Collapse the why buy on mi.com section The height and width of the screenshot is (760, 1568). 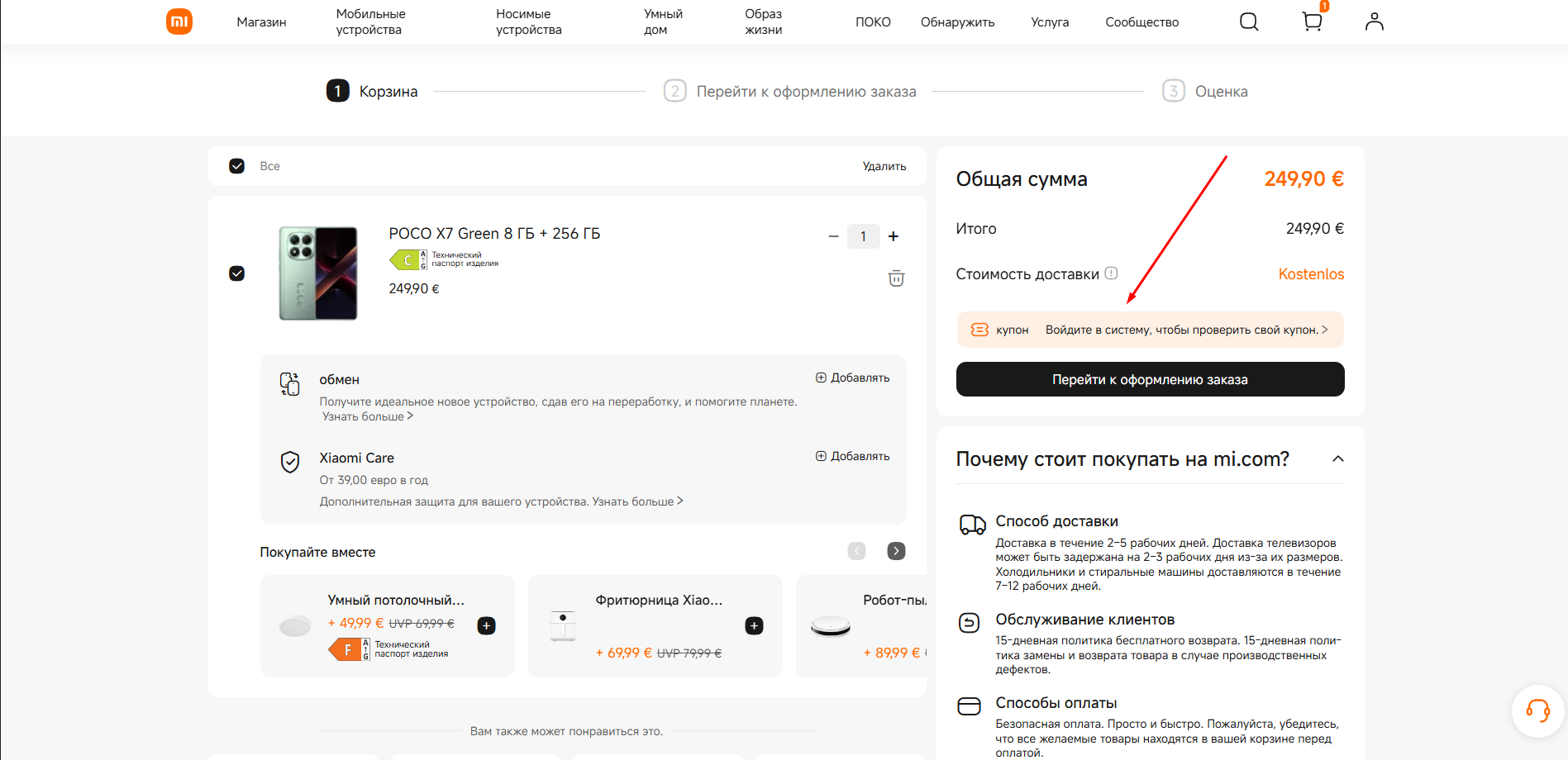click(1337, 459)
